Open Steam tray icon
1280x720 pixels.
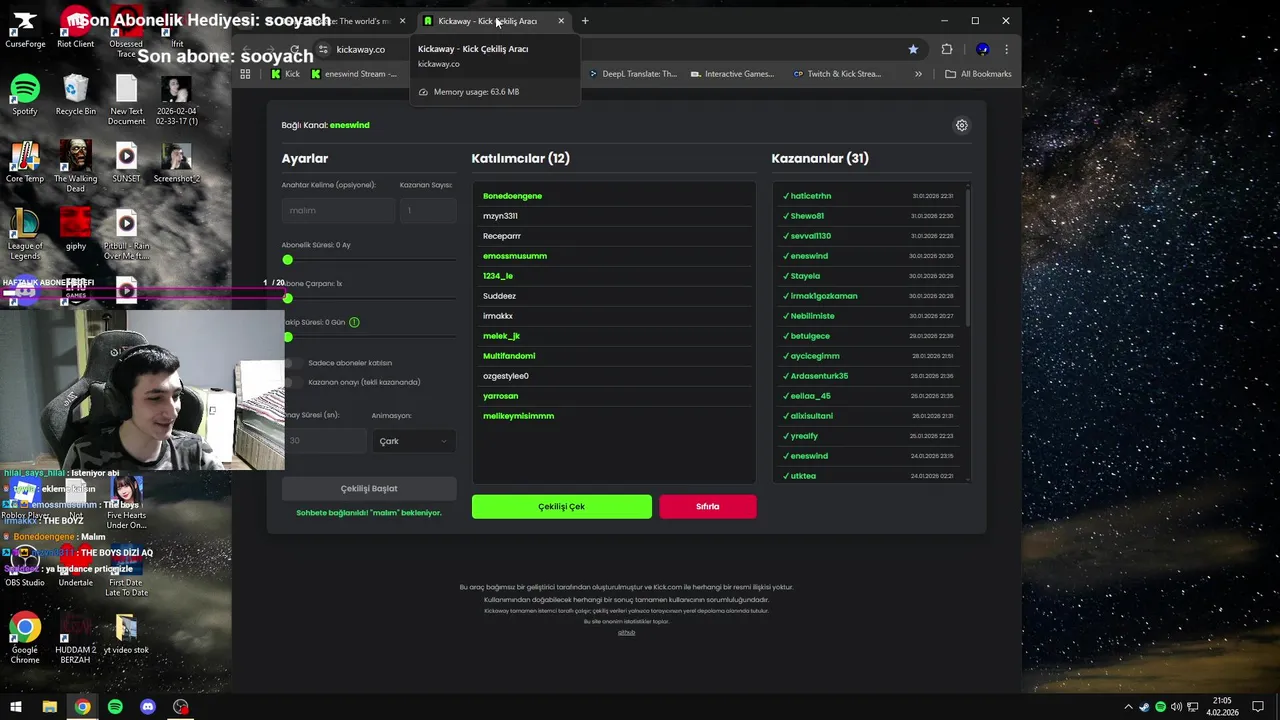click(x=1145, y=707)
